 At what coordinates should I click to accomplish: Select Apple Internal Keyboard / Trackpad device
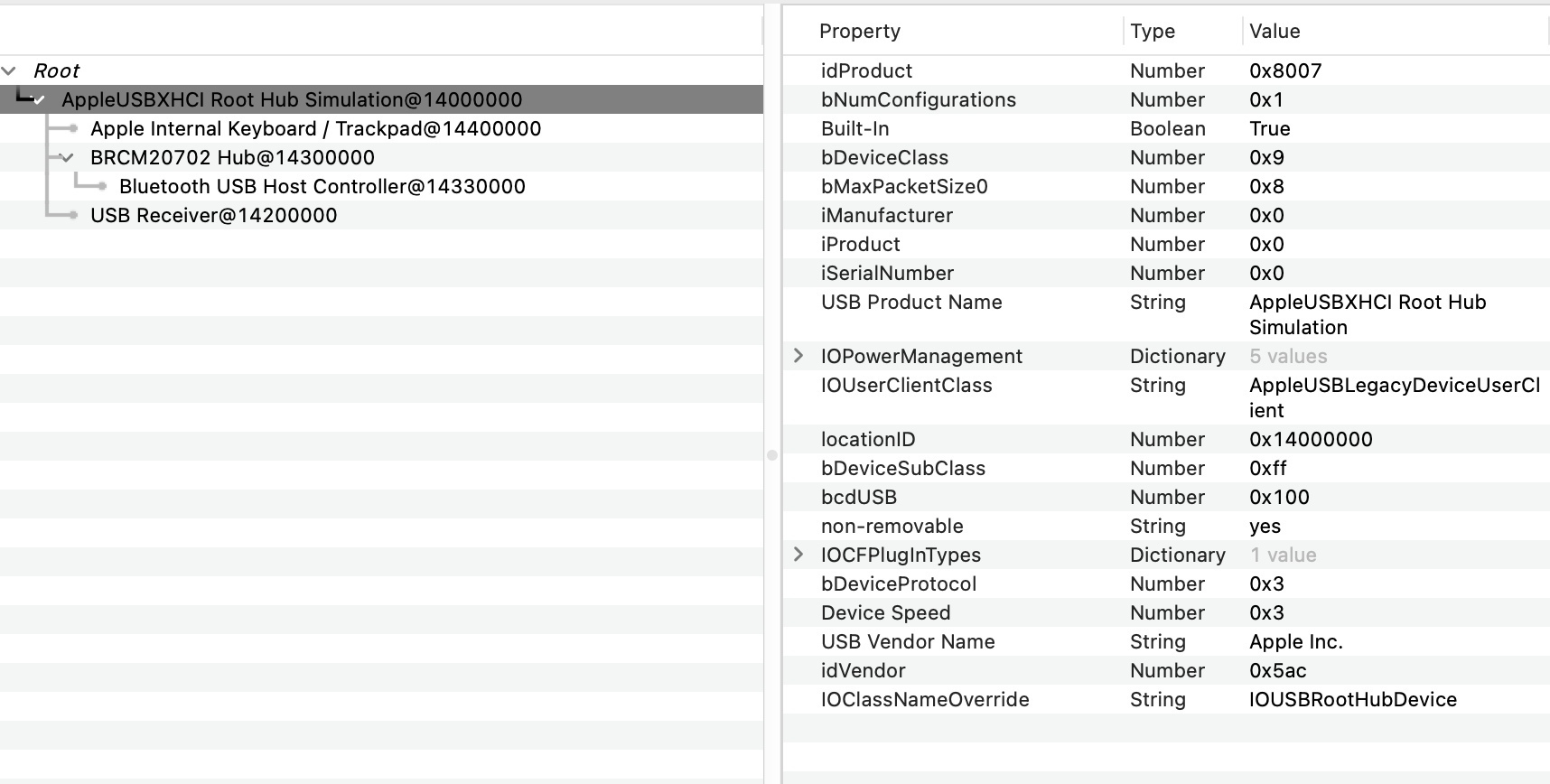tap(315, 129)
